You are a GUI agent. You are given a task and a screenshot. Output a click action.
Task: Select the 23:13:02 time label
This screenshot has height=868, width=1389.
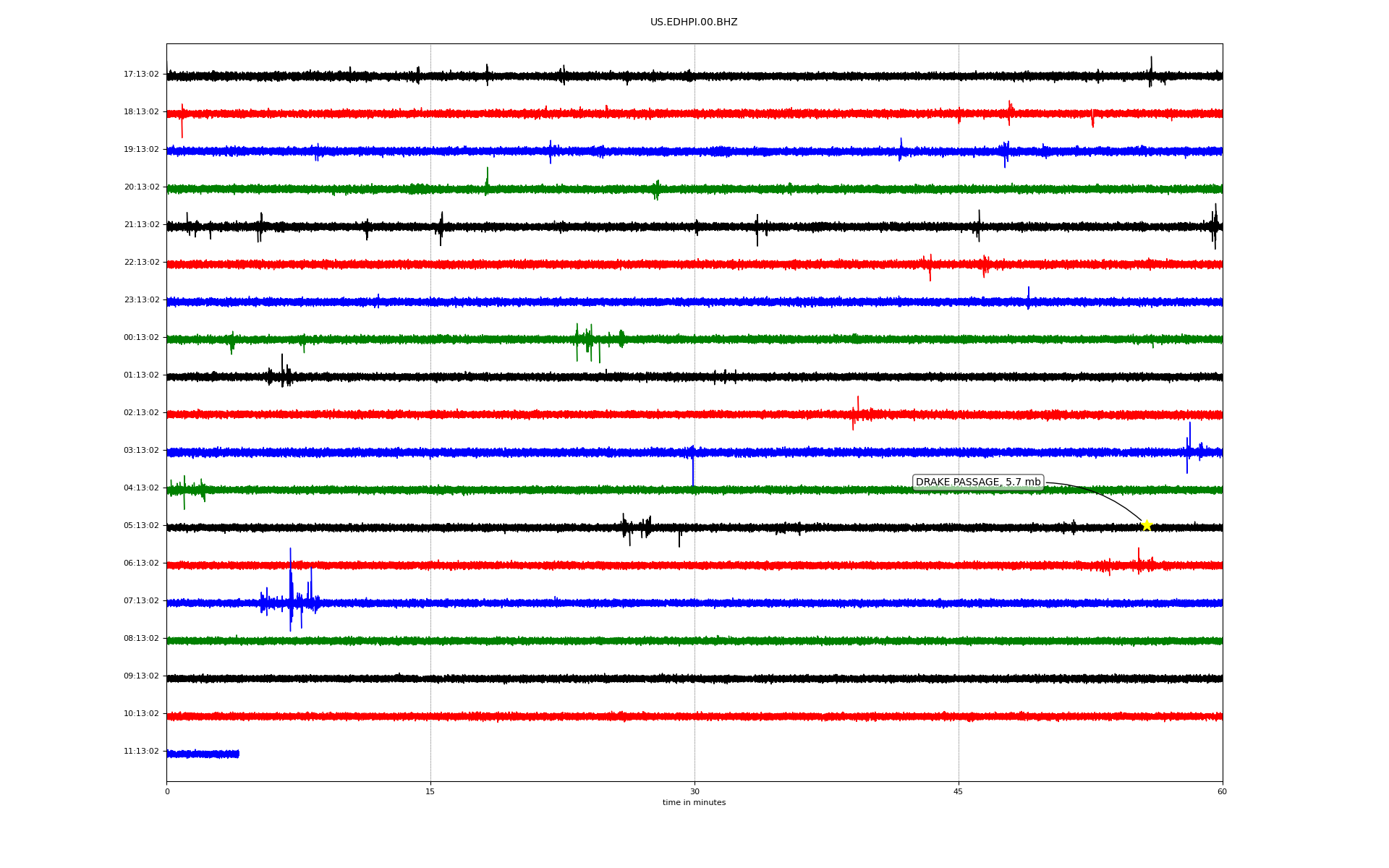[x=141, y=299]
